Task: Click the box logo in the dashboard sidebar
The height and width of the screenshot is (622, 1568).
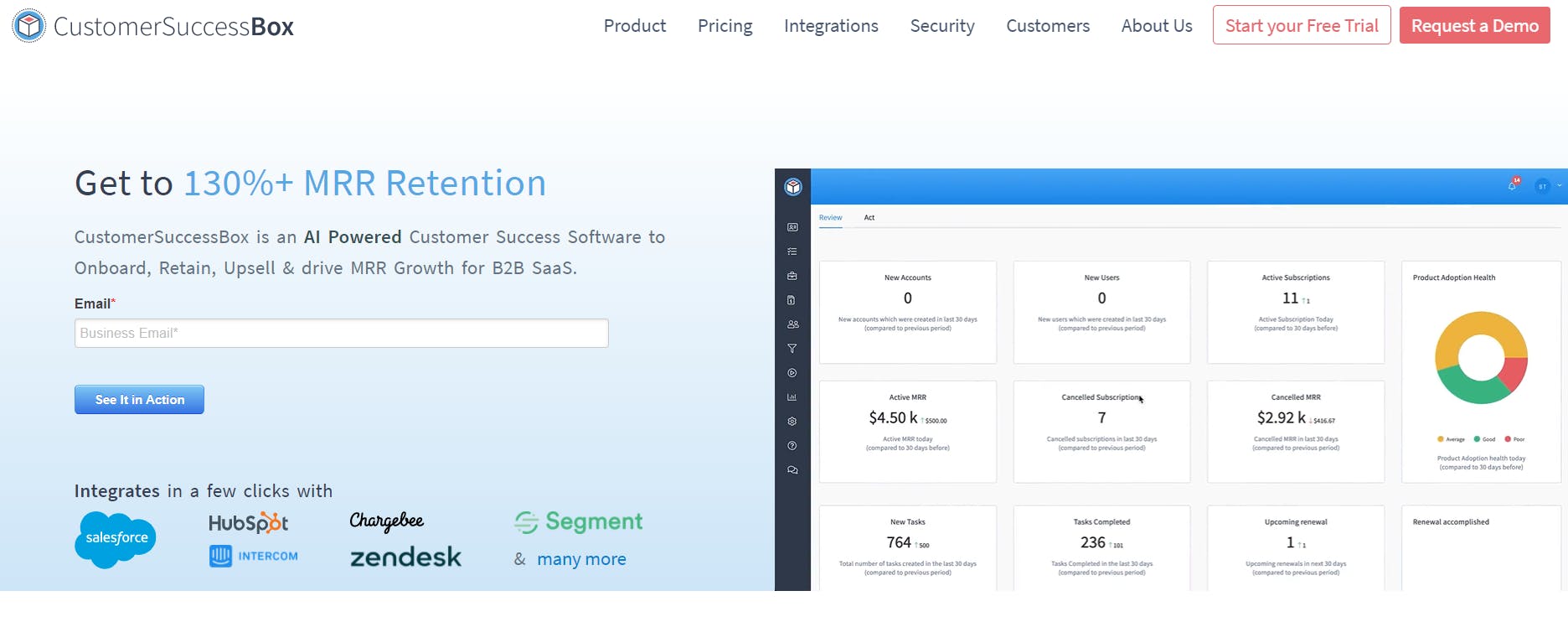Action: (793, 187)
